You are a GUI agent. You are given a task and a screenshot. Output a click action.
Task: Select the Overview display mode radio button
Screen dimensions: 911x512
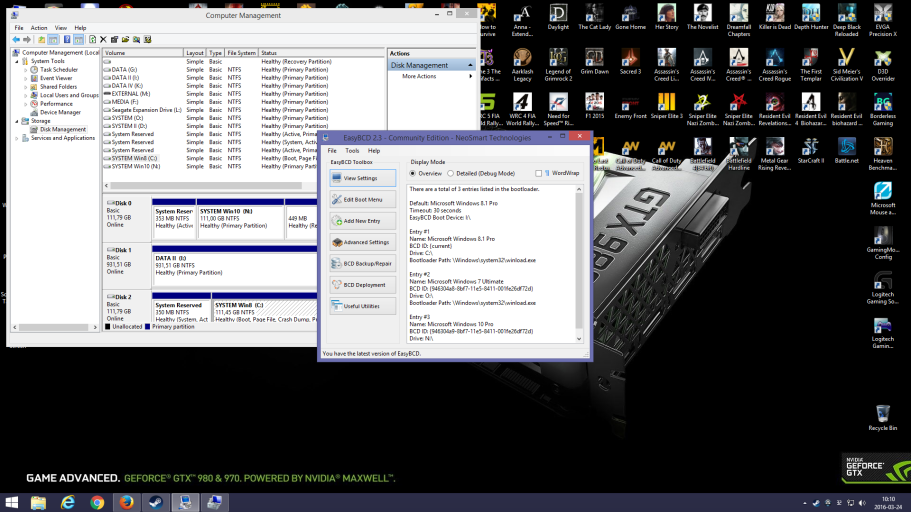413,173
